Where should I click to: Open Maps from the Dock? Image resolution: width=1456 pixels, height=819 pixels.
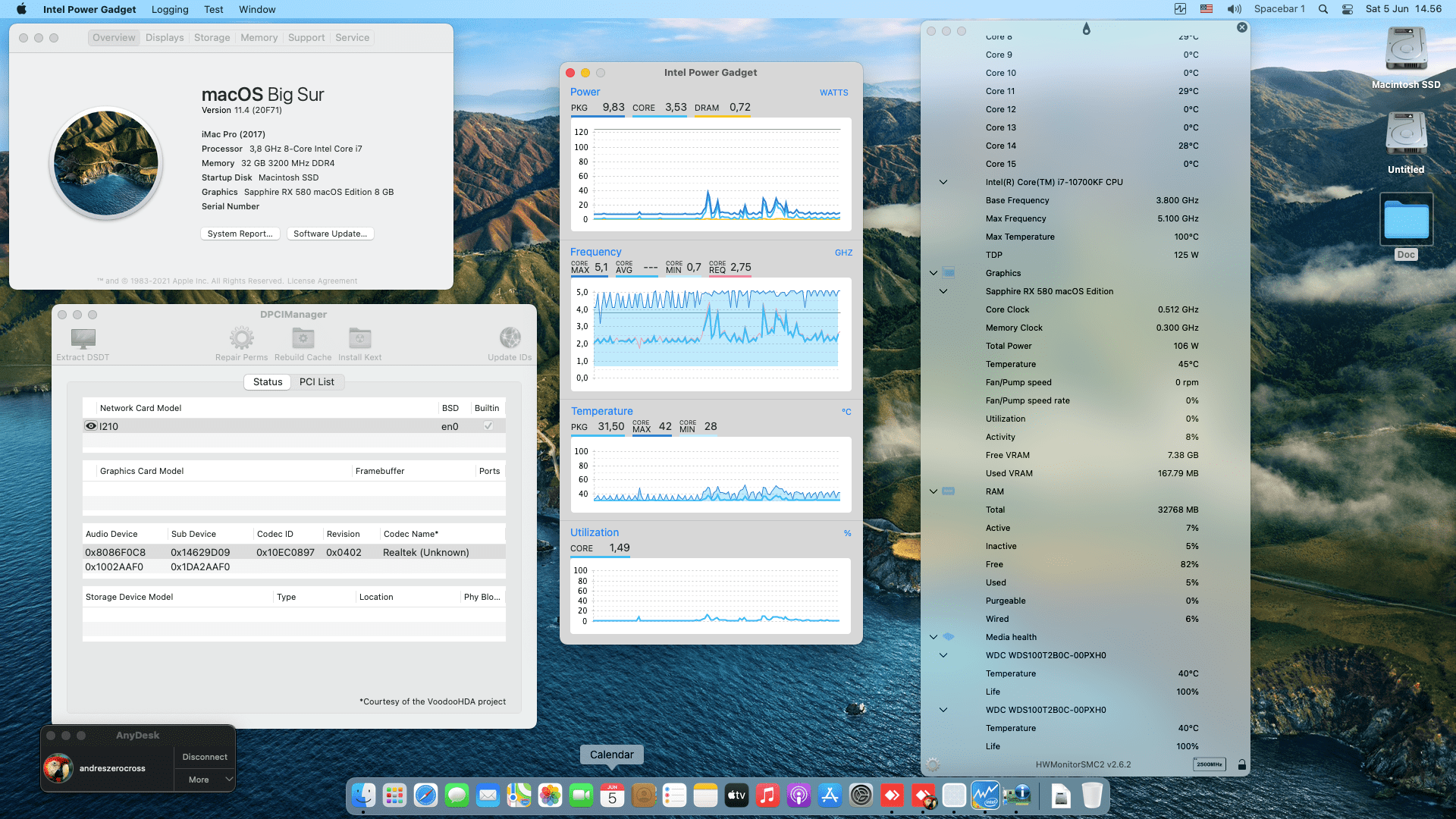click(519, 795)
